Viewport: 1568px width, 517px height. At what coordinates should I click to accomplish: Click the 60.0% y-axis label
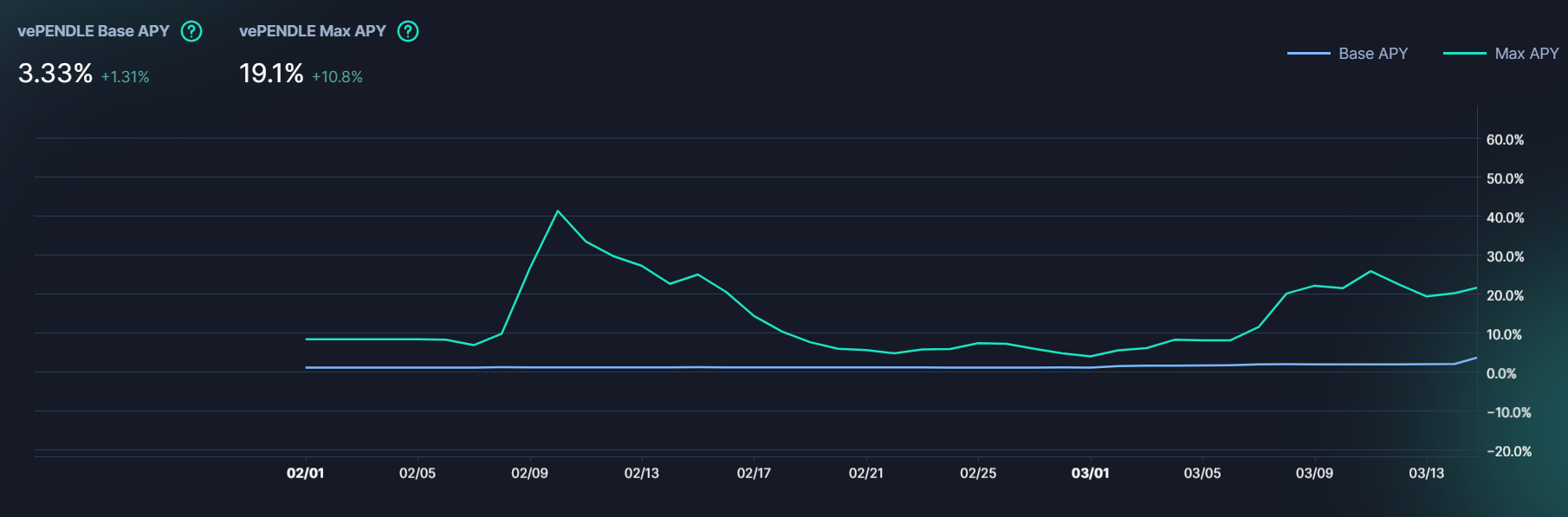click(1505, 139)
